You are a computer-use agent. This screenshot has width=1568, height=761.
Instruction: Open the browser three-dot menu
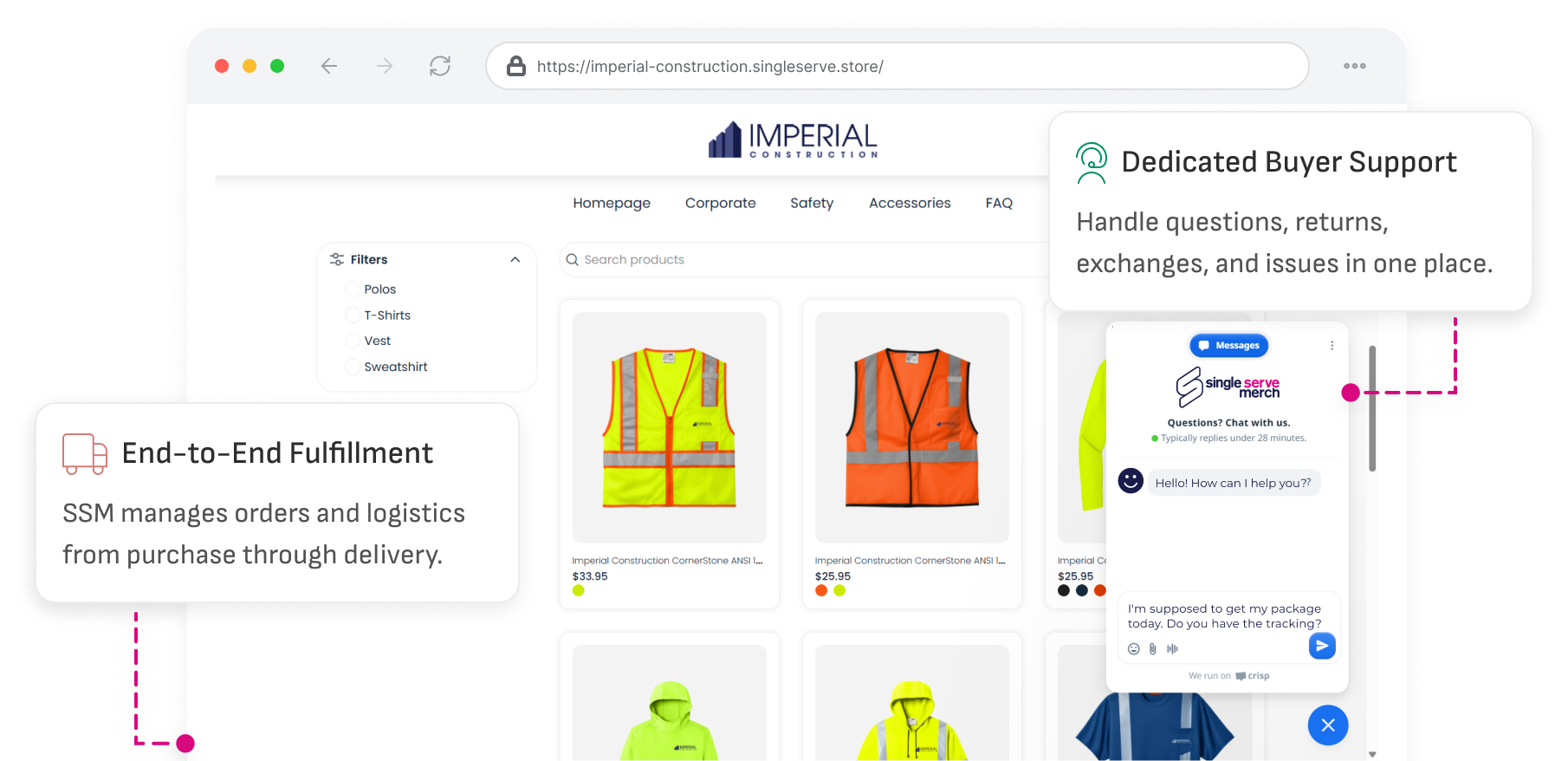coord(1355,66)
